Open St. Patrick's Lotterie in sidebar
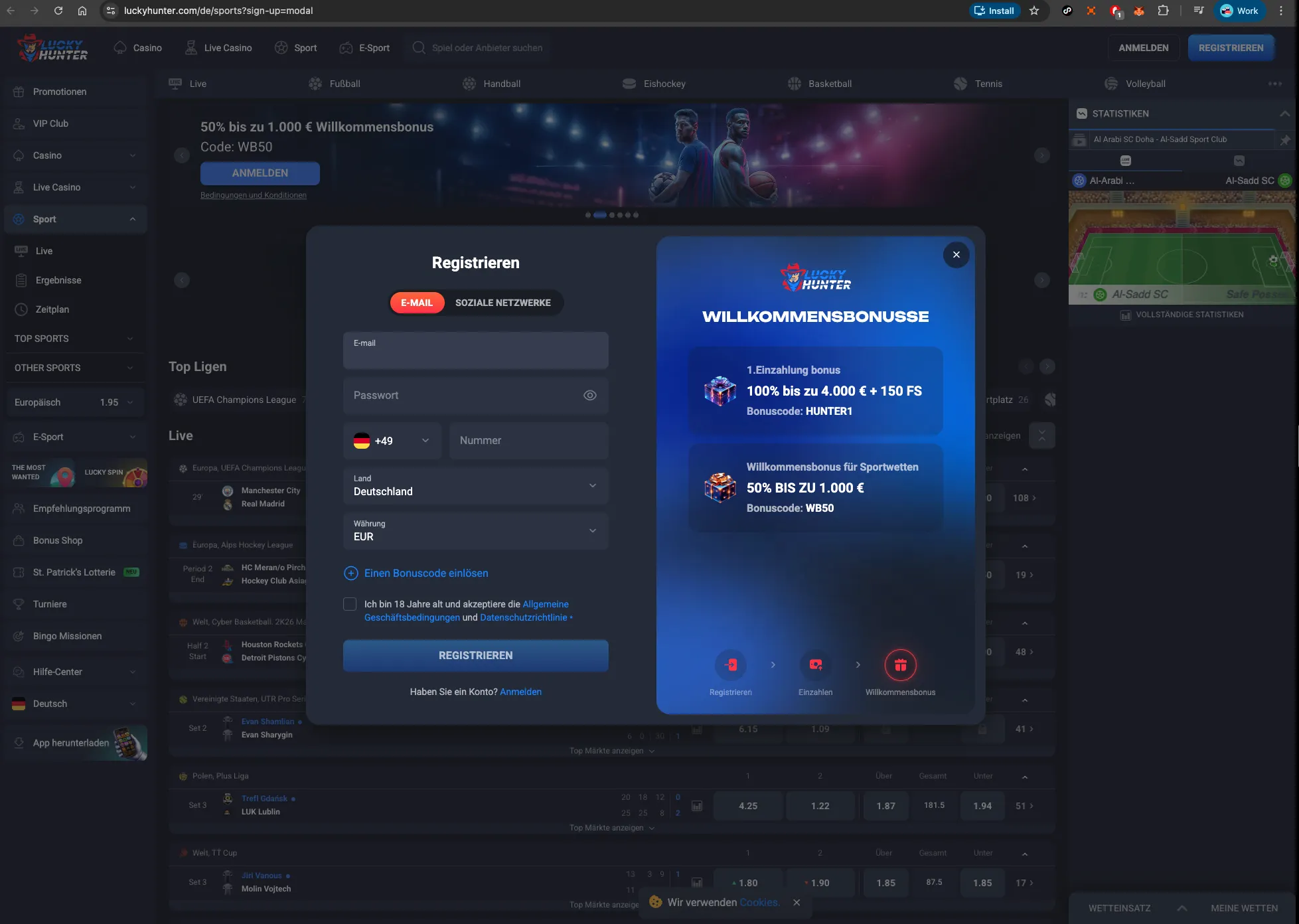This screenshot has height=924, width=1299. pos(76,572)
